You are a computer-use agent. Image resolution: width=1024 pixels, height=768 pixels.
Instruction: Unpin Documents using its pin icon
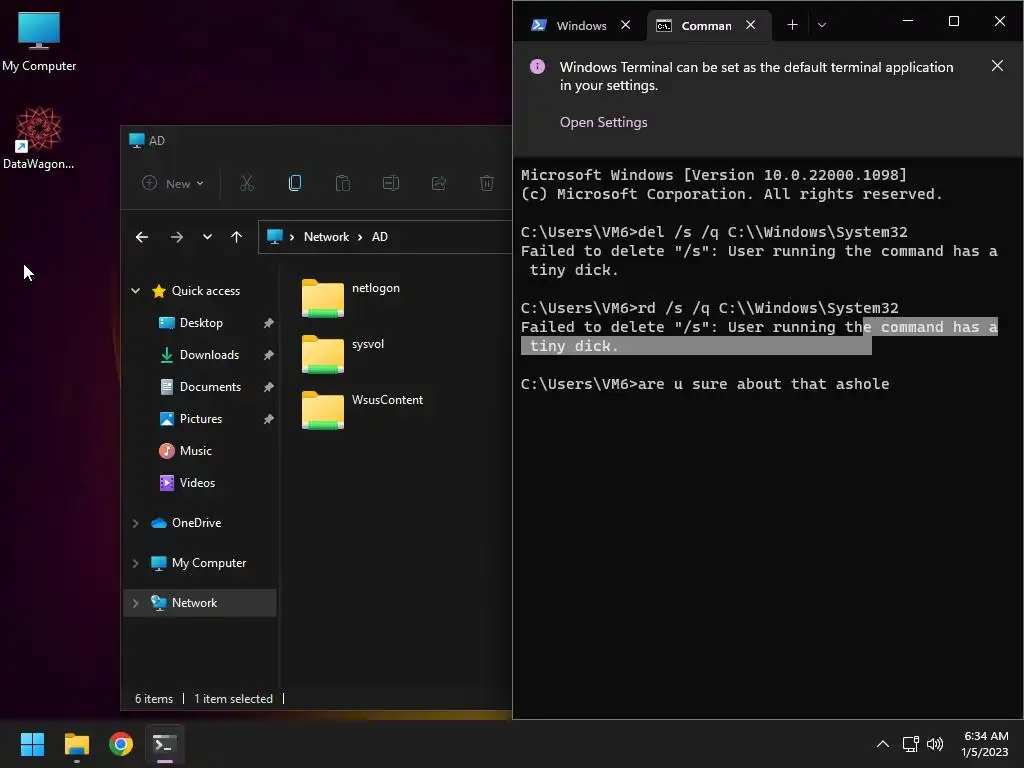coord(268,387)
